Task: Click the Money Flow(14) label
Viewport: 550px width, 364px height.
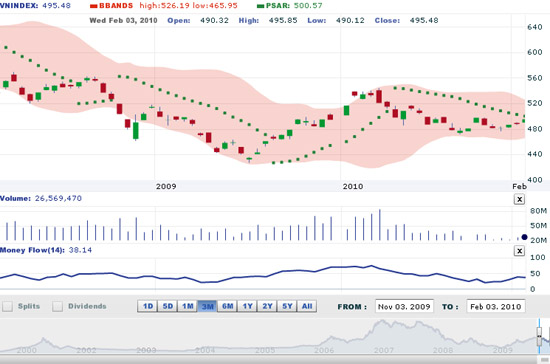Action: click(32, 250)
